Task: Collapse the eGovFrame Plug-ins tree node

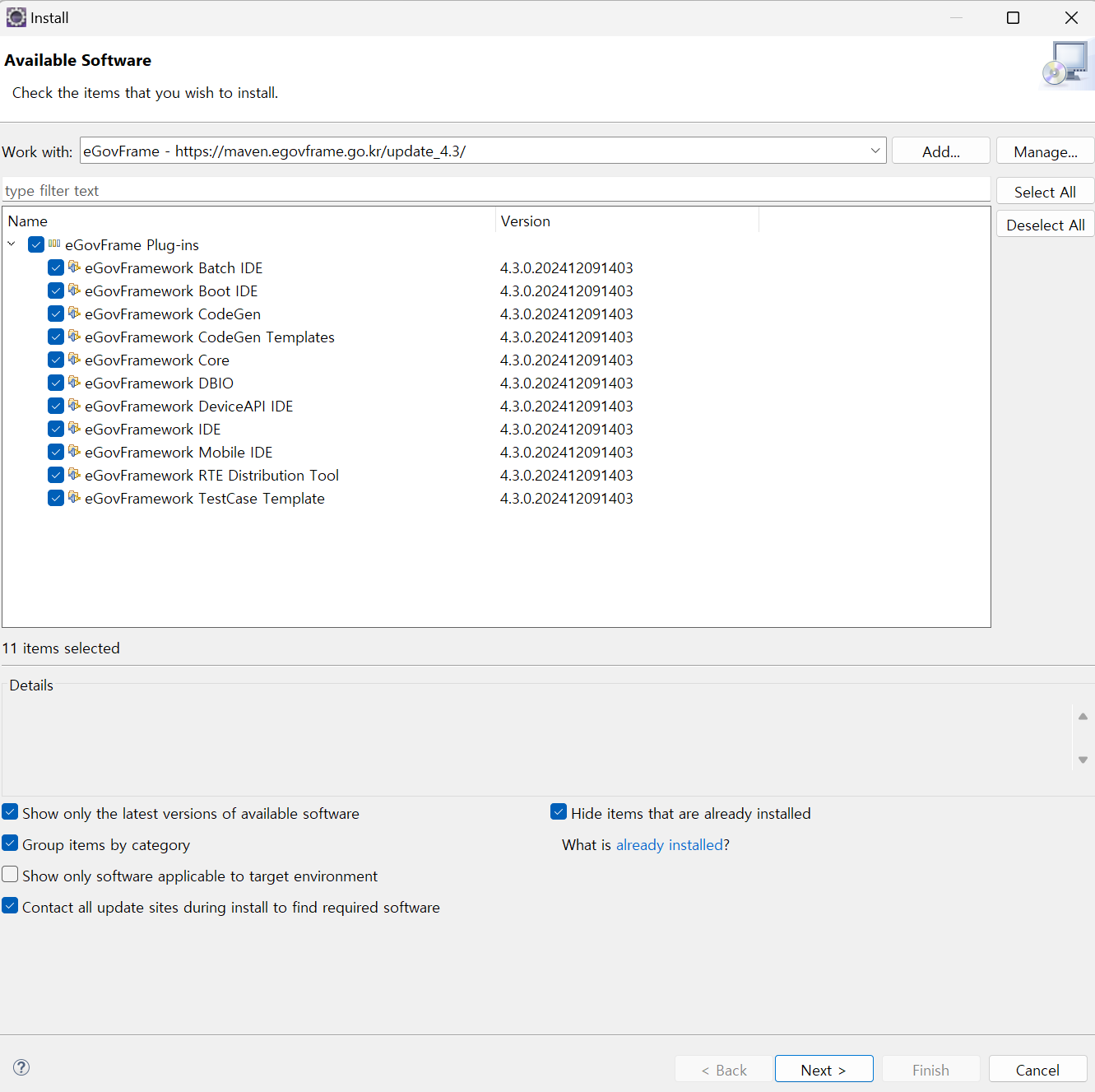Action: [x=12, y=244]
